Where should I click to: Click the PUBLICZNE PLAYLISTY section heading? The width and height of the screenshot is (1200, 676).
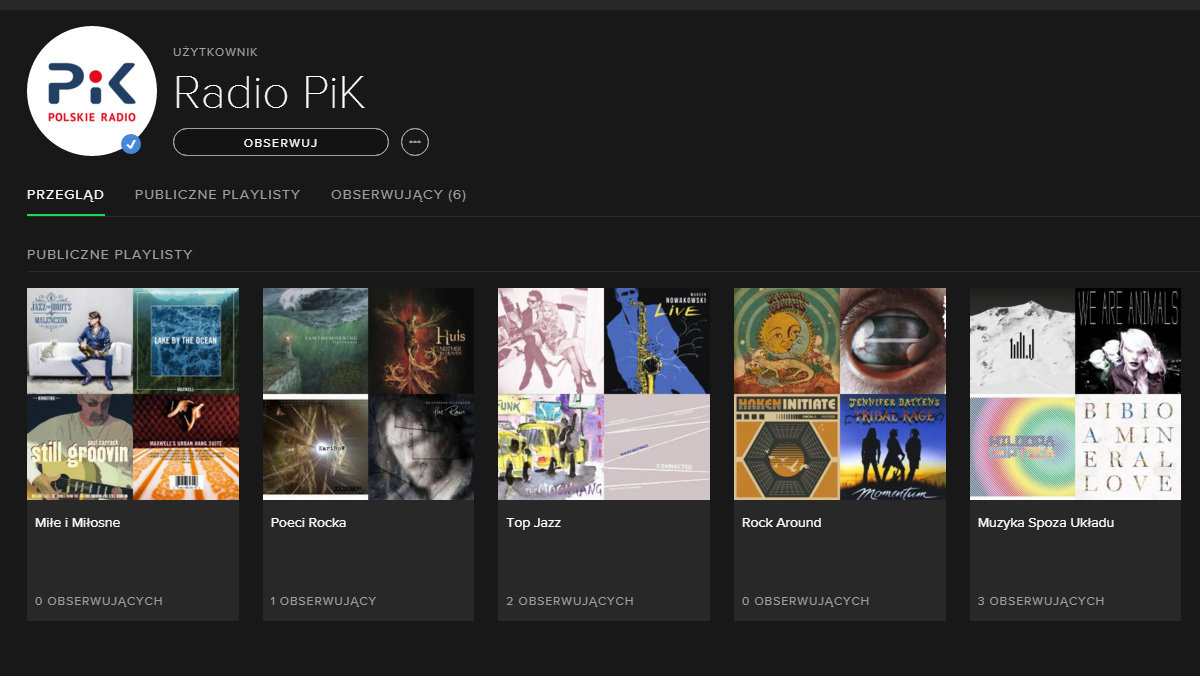pos(110,255)
